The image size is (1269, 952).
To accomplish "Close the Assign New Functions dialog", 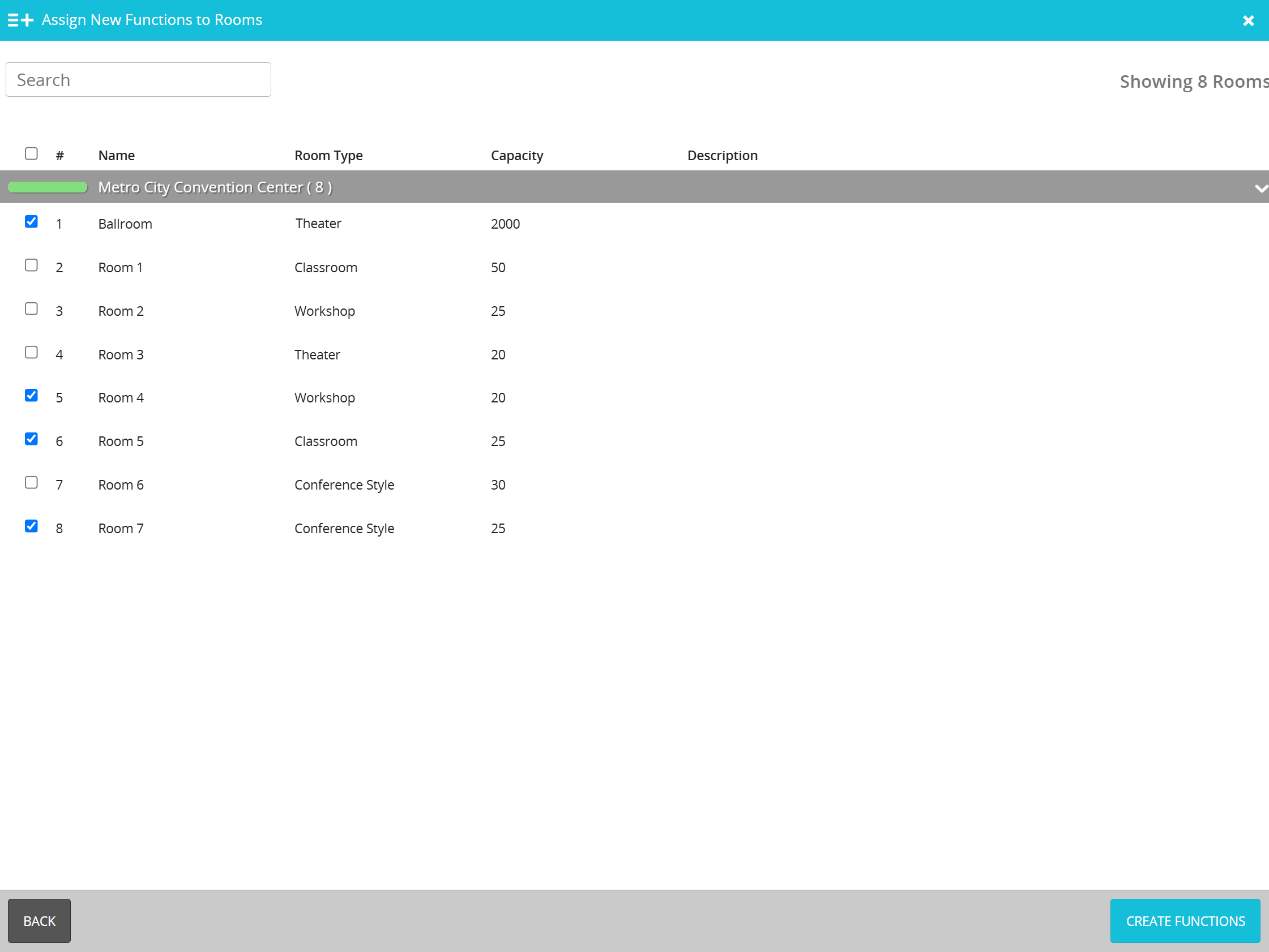I will pyautogui.click(x=1248, y=20).
